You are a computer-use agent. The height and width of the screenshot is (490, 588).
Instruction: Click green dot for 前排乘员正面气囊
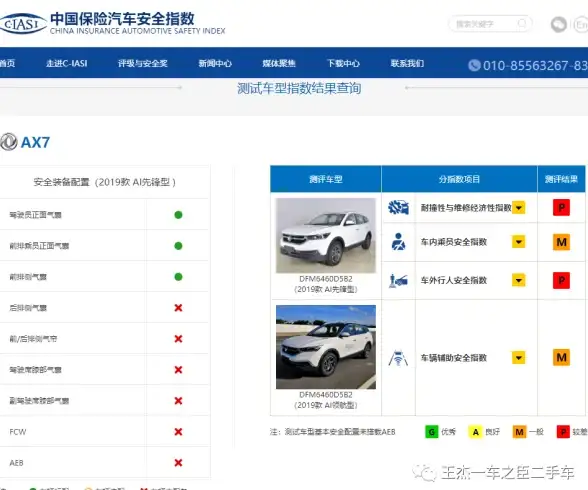tap(178, 246)
